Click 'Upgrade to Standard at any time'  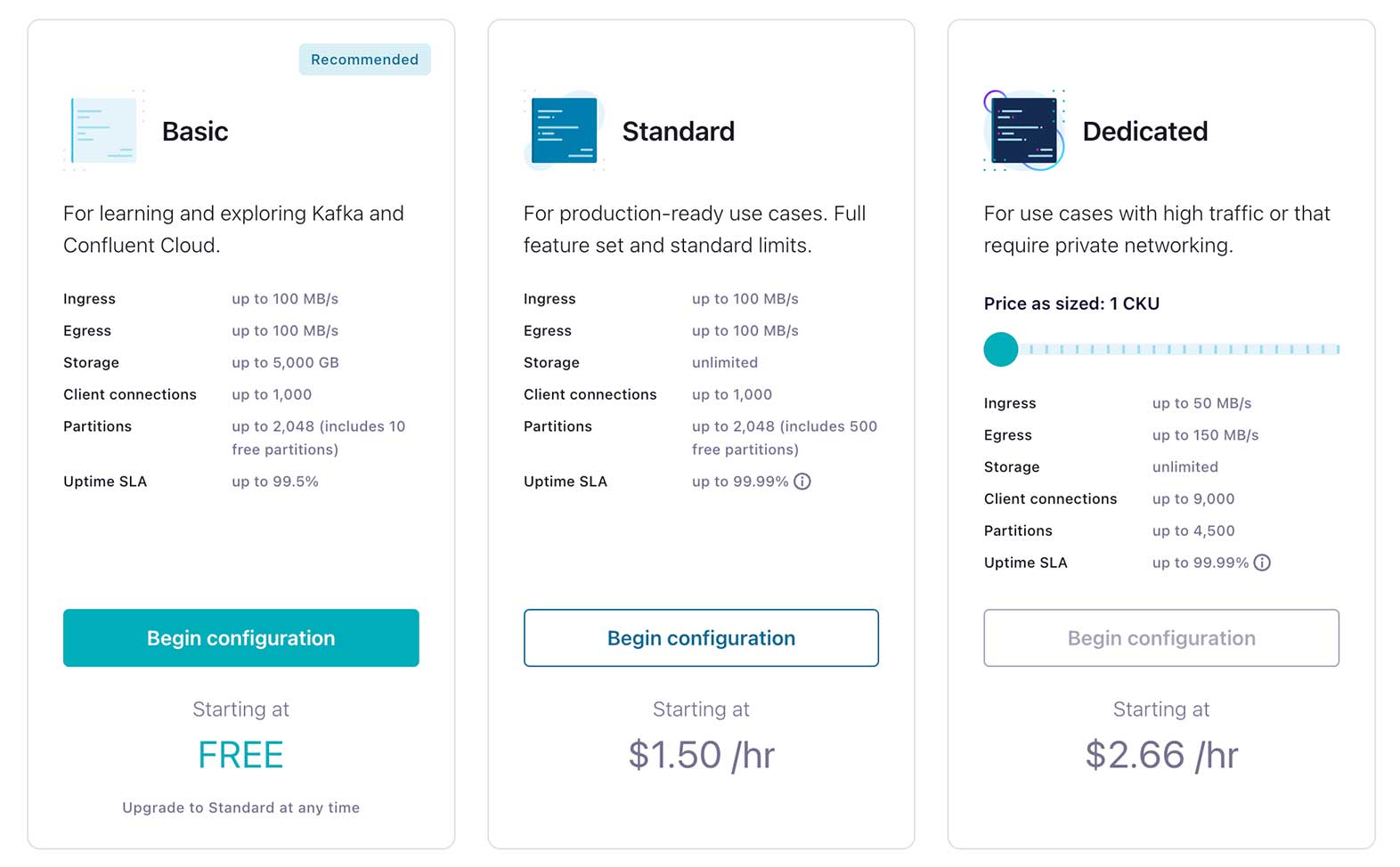pos(240,807)
